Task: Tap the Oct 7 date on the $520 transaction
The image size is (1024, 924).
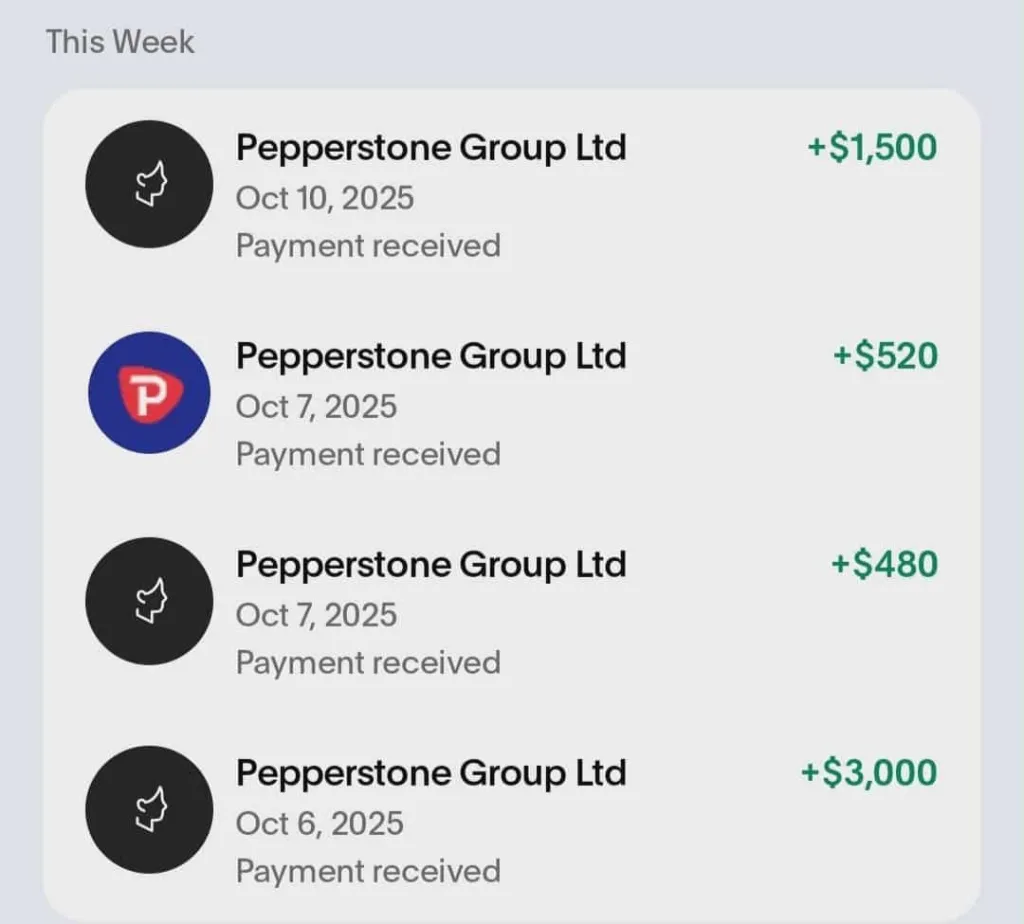Action: point(316,407)
